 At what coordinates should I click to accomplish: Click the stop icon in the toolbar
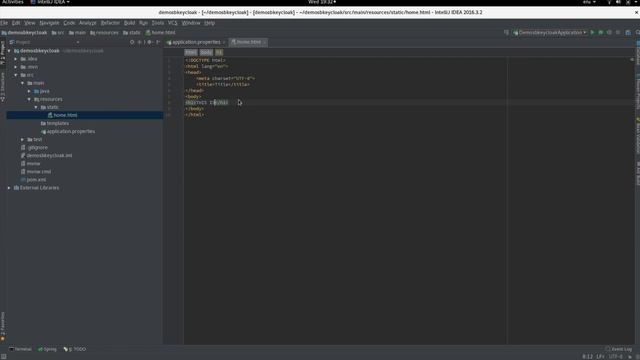[618, 33]
